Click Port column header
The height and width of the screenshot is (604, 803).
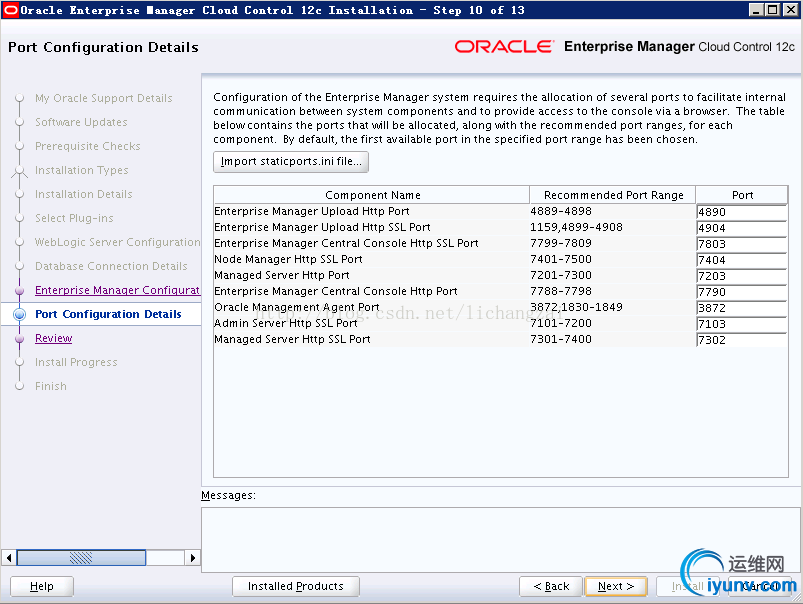pyautogui.click(x=742, y=195)
